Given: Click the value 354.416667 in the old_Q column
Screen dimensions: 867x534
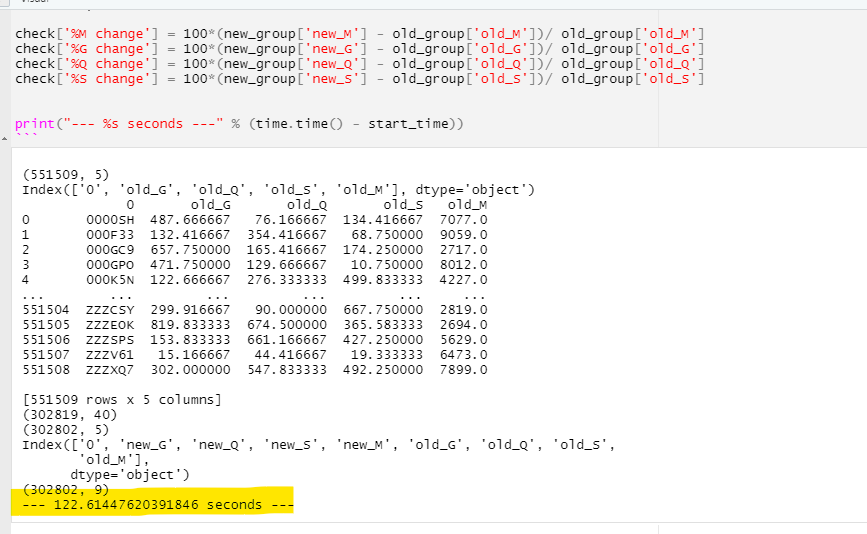Looking at the screenshot, I should [286, 234].
